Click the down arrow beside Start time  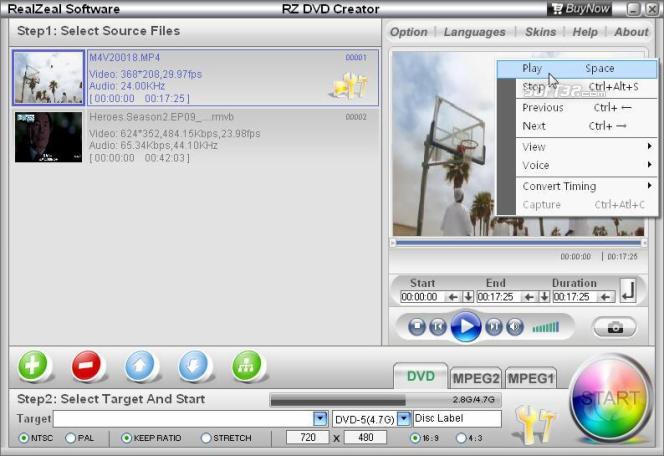[x=468, y=297]
